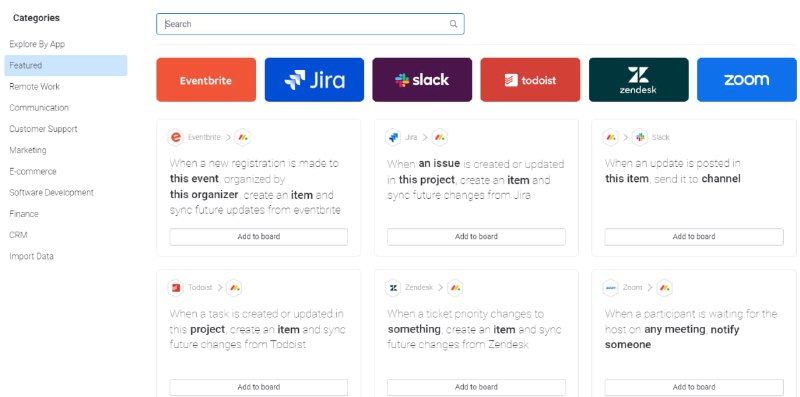Open the Slack app tile
This screenshot has width=800, height=397.
coord(422,80)
